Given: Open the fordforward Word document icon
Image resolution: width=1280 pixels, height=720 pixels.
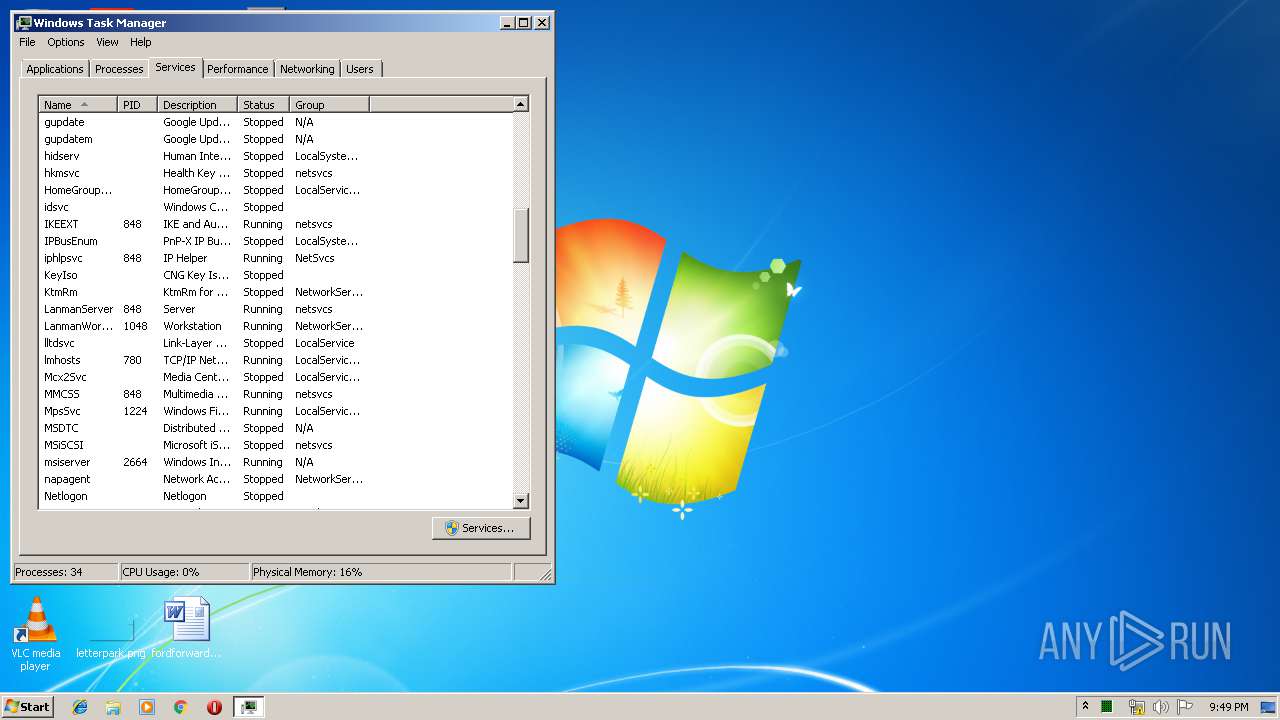Looking at the screenshot, I should click(x=187, y=628).
